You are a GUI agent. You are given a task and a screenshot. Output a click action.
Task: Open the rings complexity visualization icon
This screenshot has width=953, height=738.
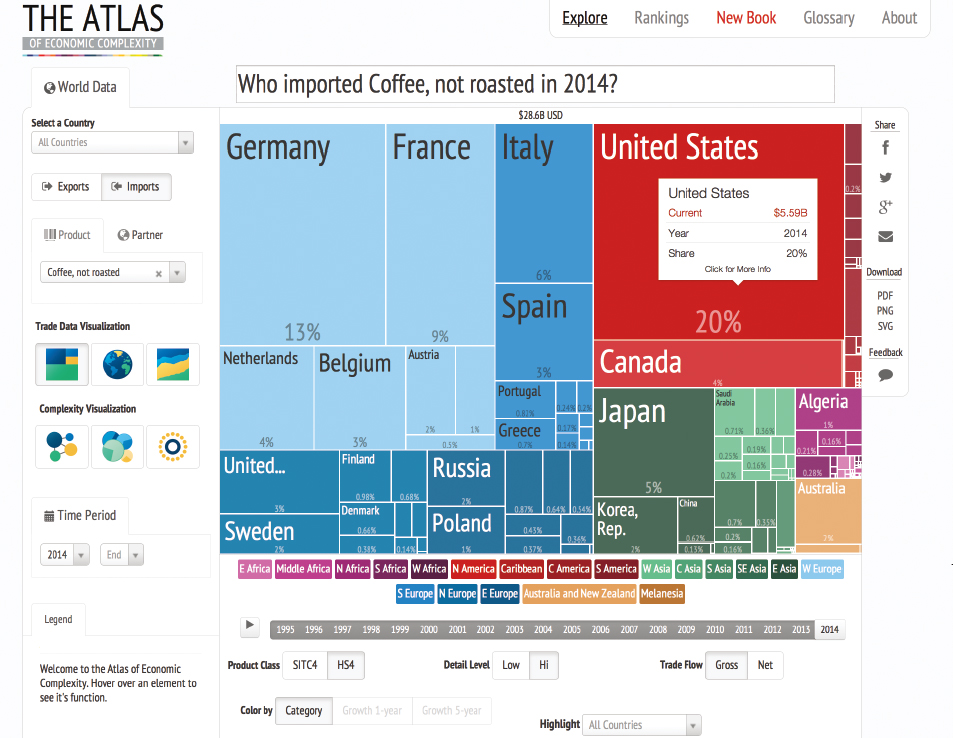pyautogui.click(x=173, y=447)
